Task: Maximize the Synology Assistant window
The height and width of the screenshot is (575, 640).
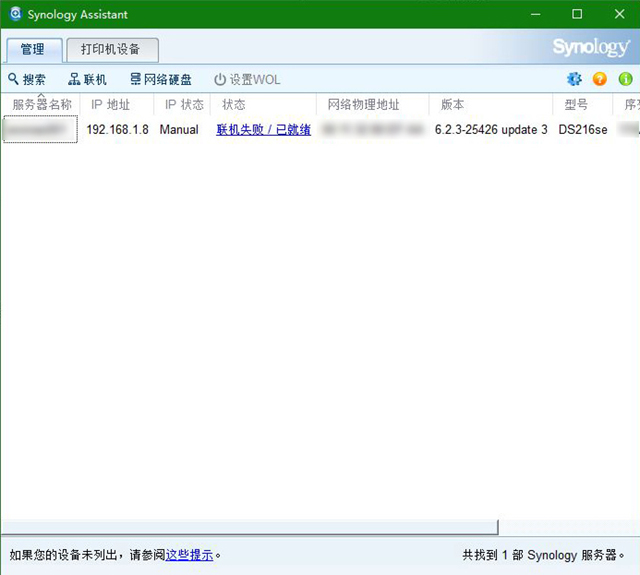Action: 577,14
